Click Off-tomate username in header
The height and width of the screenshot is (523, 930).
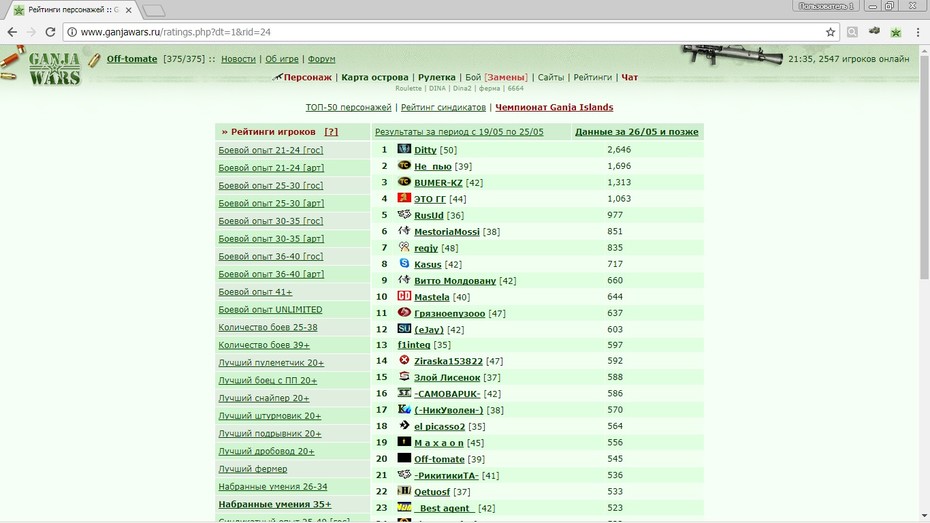tap(132, 59)
